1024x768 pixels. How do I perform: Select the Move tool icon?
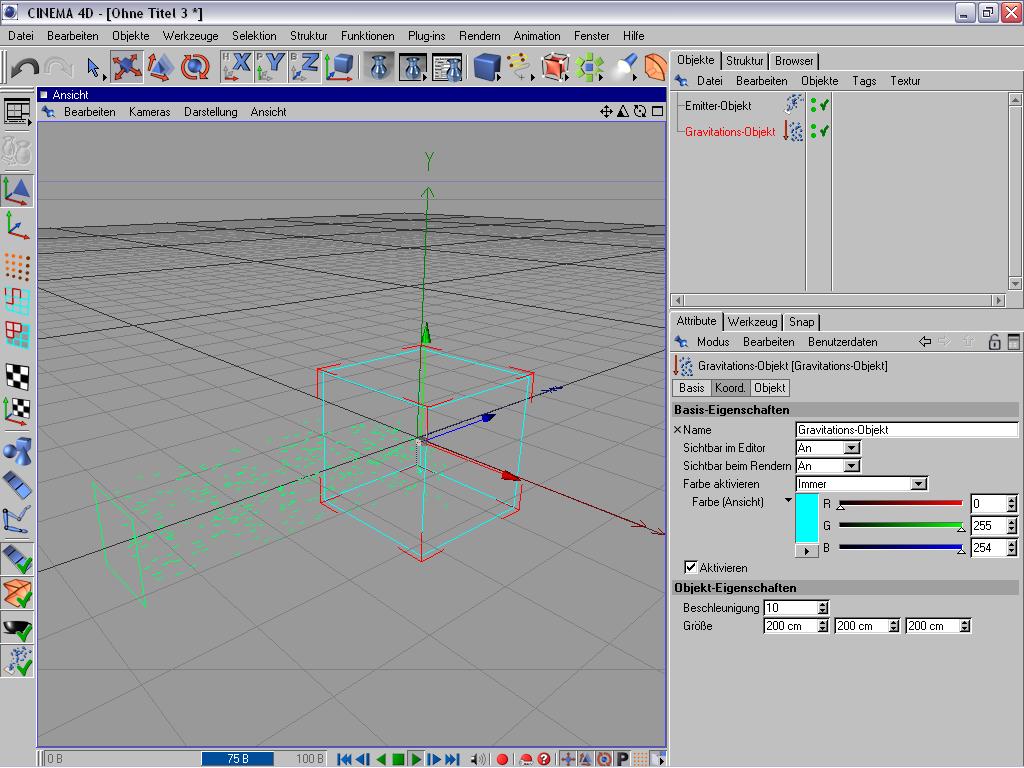[x=127, y=67]
